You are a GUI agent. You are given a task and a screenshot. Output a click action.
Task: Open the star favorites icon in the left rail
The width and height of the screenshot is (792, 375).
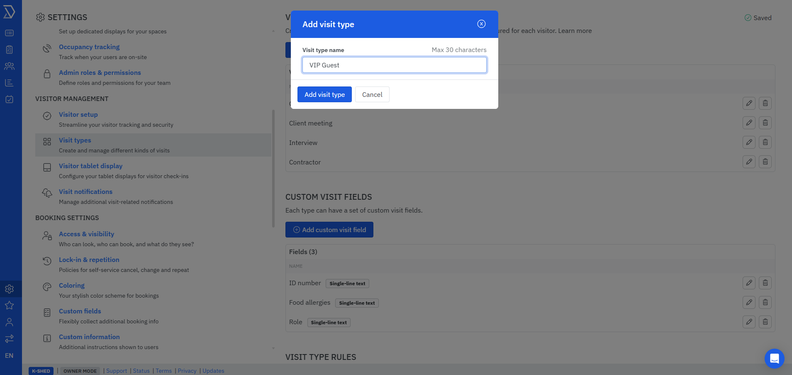point(9,305)
